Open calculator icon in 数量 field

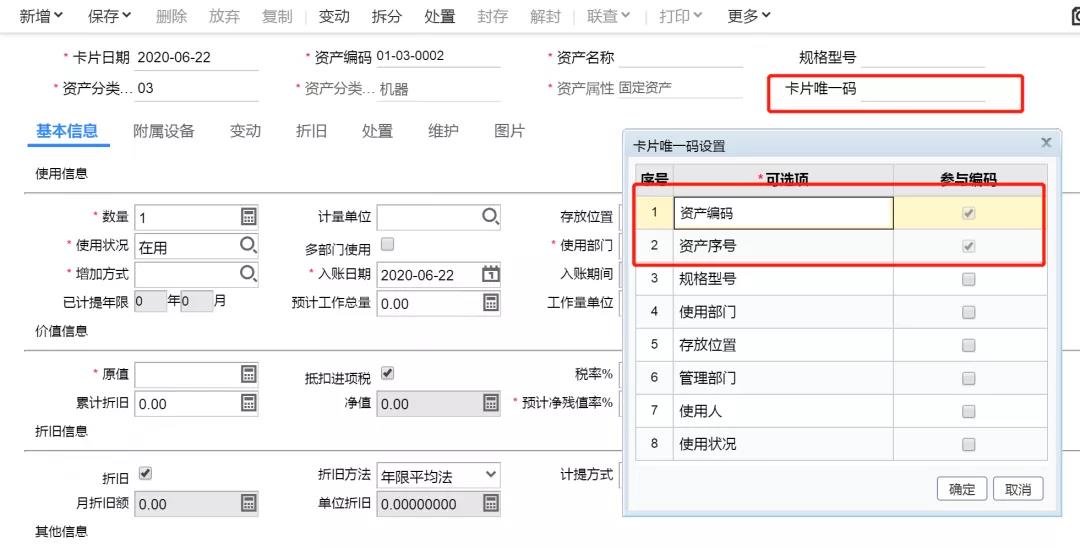249,217
